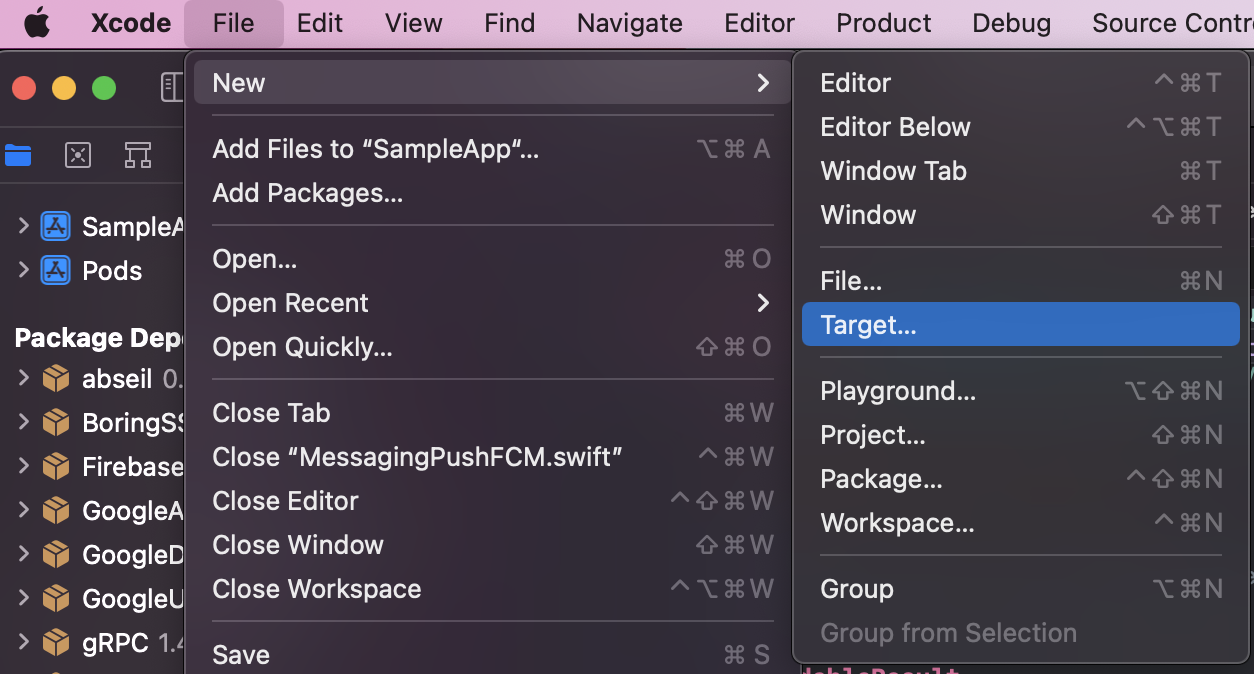Select Window Tab in New submenu
The height and width of the screenshot is (674, 1254).
(x=1021, y=171)
